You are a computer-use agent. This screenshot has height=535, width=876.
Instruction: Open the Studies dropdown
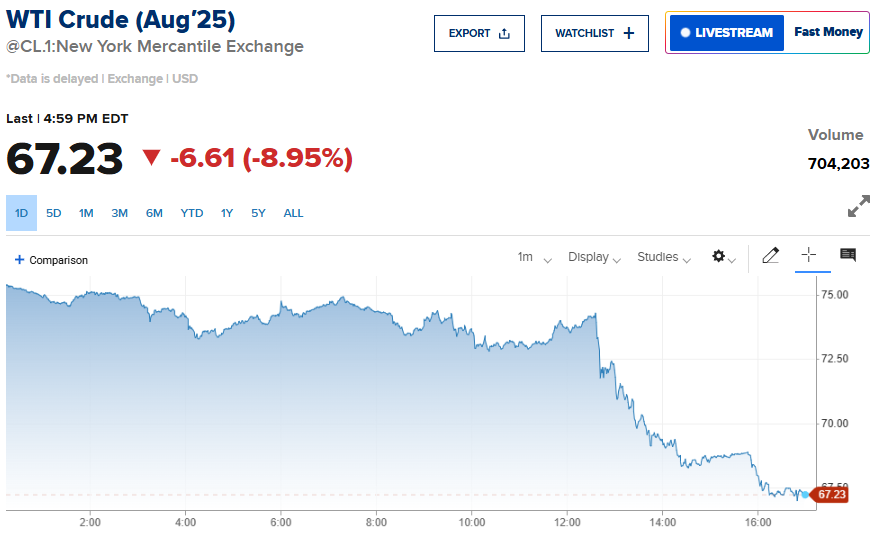(664, 257)
